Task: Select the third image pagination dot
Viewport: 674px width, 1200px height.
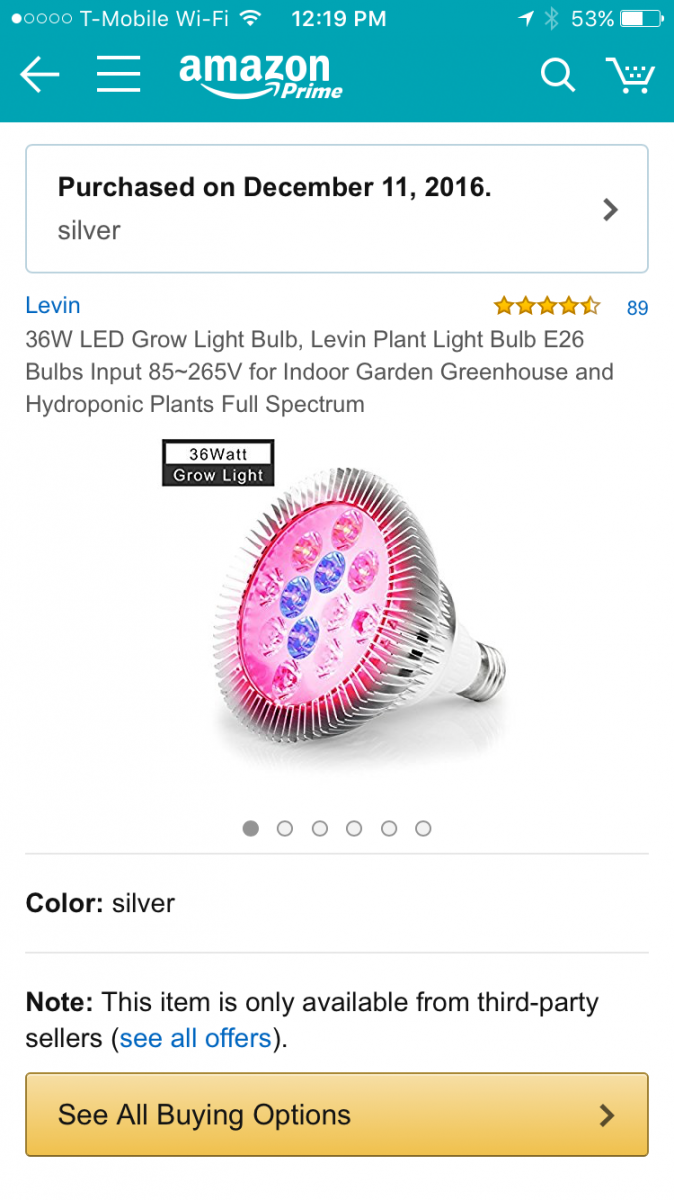Action: pos(319,828)
